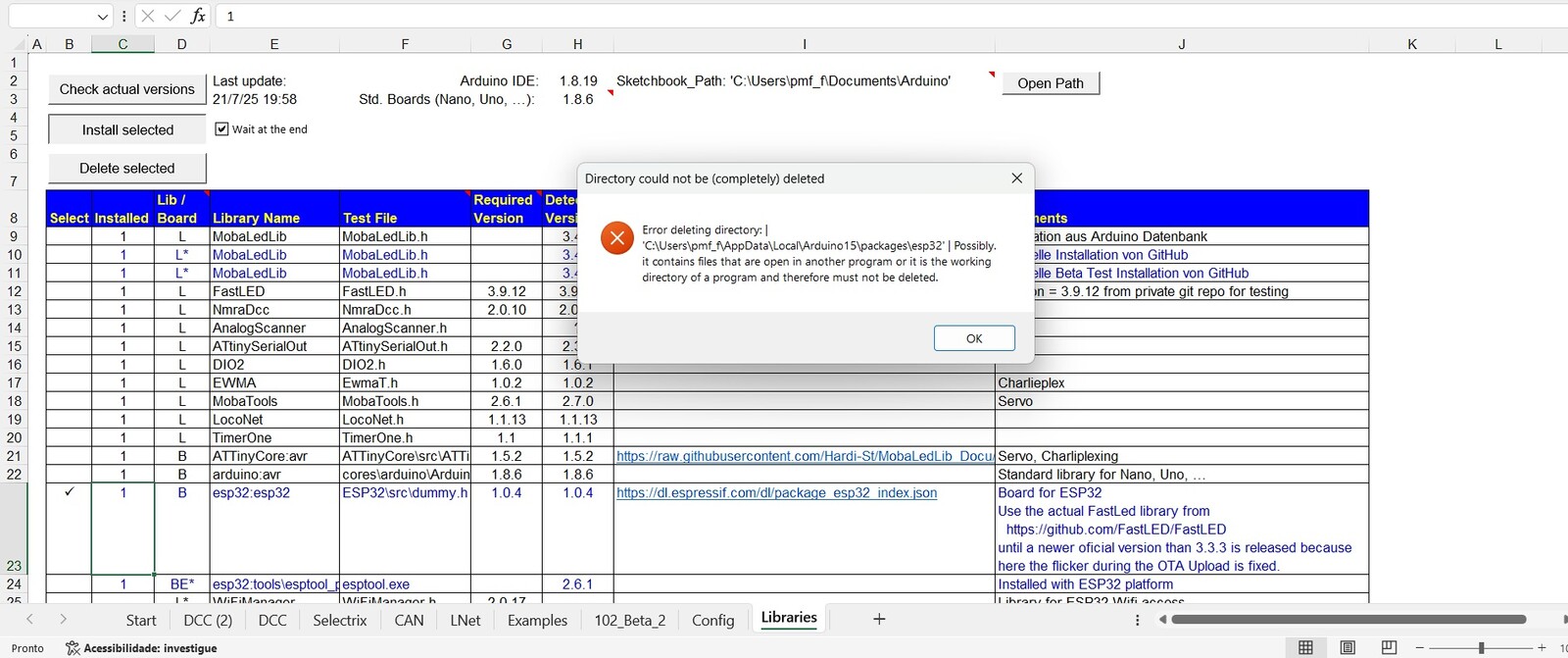This screenshot has width=1568, height=658.
Task: Close the directory deletion error dialog
Action: click(1016, 177)
